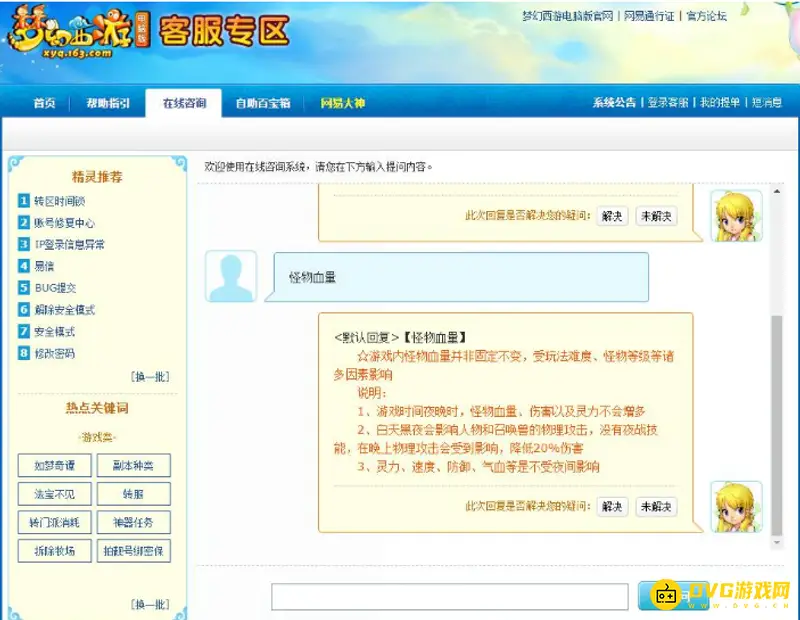Open 梦幻西游电脑版官网 link
Image resolution: width=800 pixels, height=620 pixels.
click(x=567, y=16)
